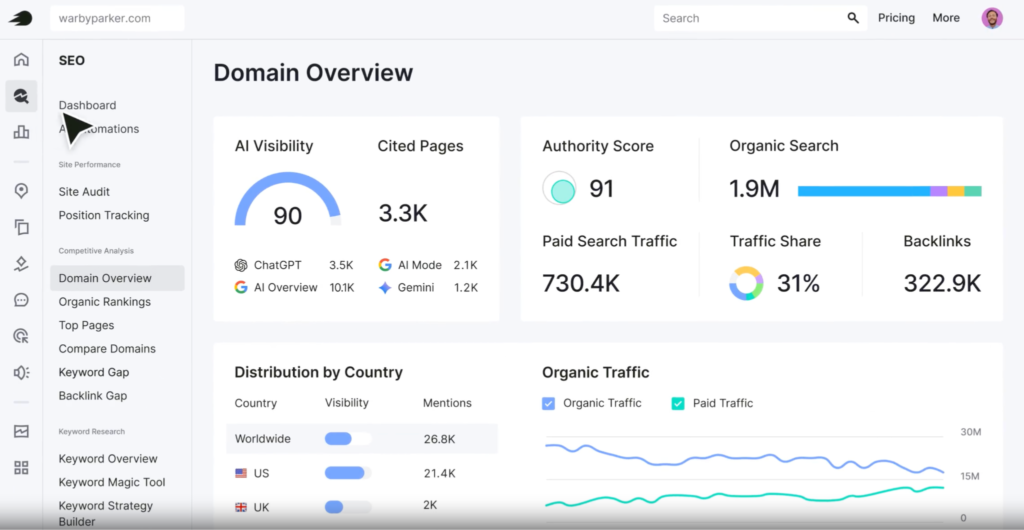The height and width of the screenshot is (530, 1024).
Task: Open Top Pages
Action: click(x=86, y=325)
